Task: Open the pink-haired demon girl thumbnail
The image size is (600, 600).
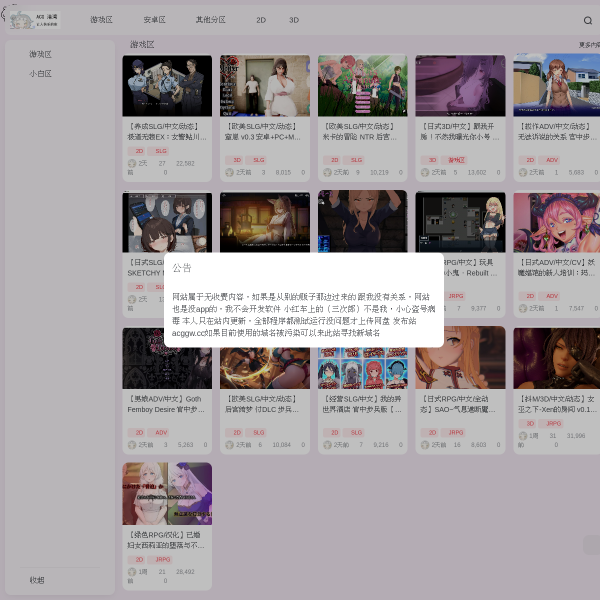Action: pyautogui.click(x=557, y=222)
